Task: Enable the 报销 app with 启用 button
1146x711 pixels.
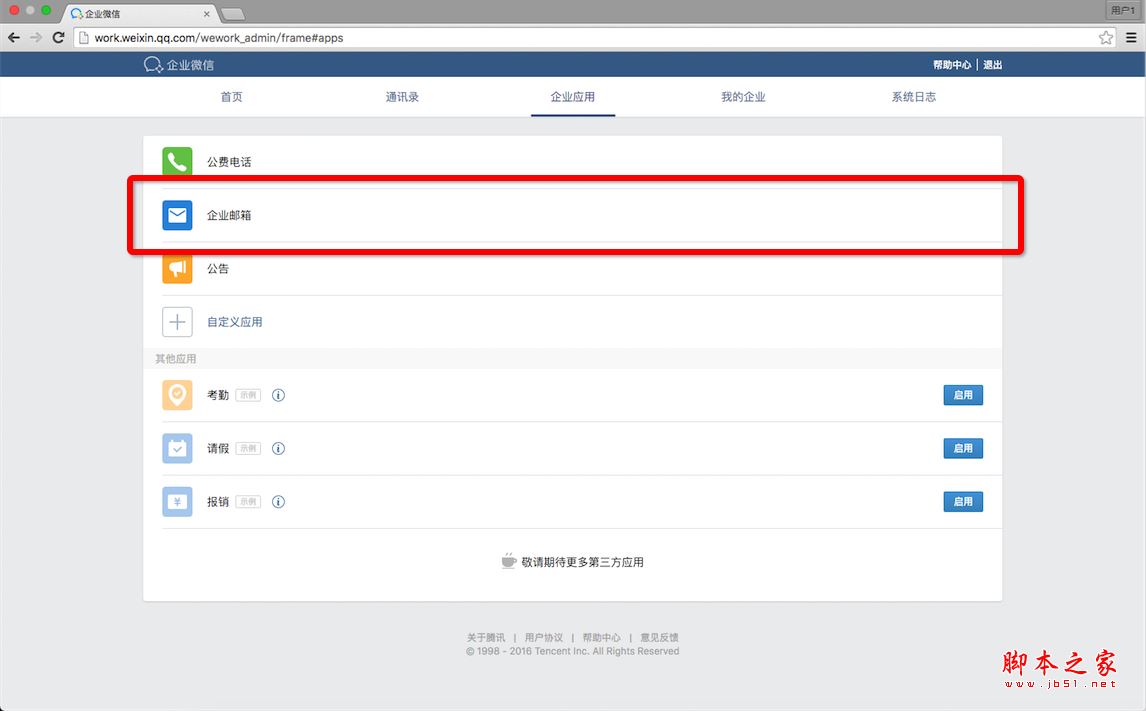Action: [x=962, y=501]
